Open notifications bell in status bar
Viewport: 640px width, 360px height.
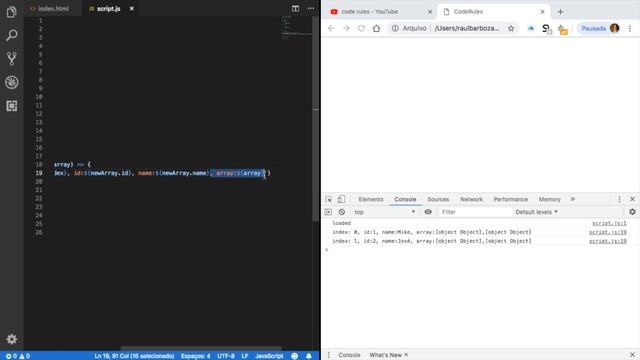(x=309, y=356)
